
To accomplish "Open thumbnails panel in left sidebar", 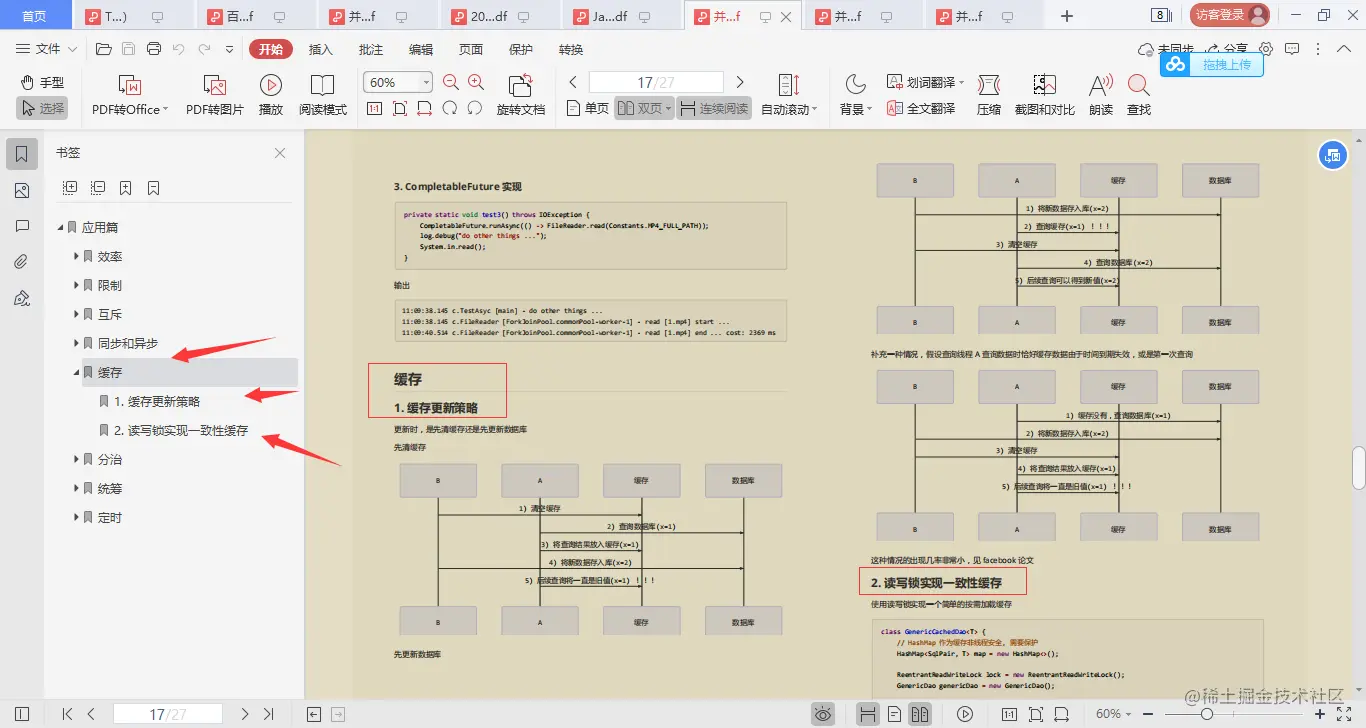I will (x=22, y=191).
